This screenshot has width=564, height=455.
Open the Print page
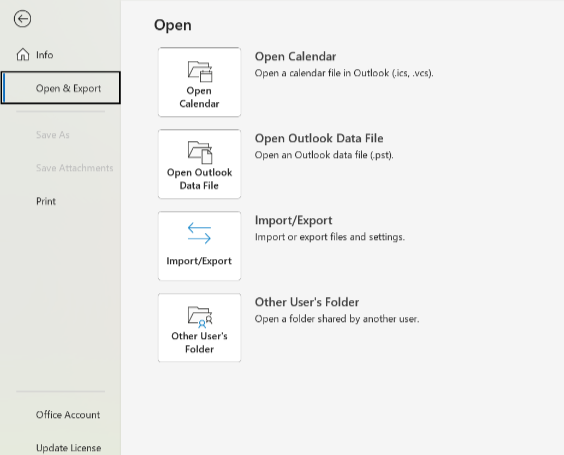(x=46, y=201)
